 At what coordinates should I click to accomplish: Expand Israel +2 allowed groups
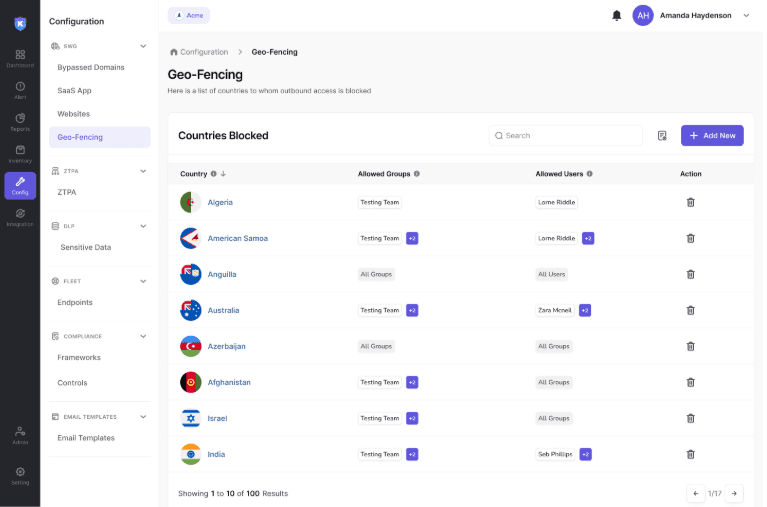[412, 418]
